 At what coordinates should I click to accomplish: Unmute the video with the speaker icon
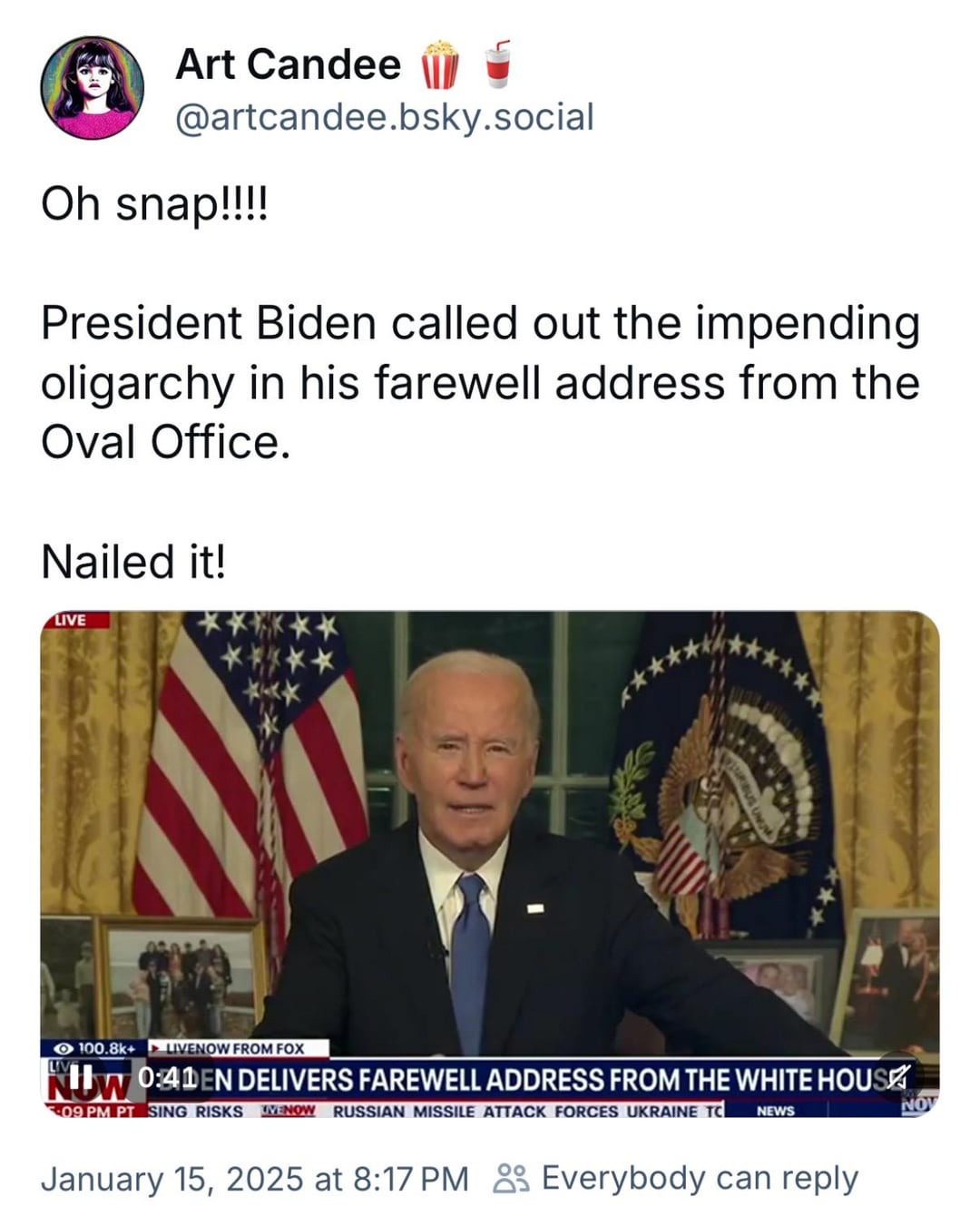click(897, 1077)
